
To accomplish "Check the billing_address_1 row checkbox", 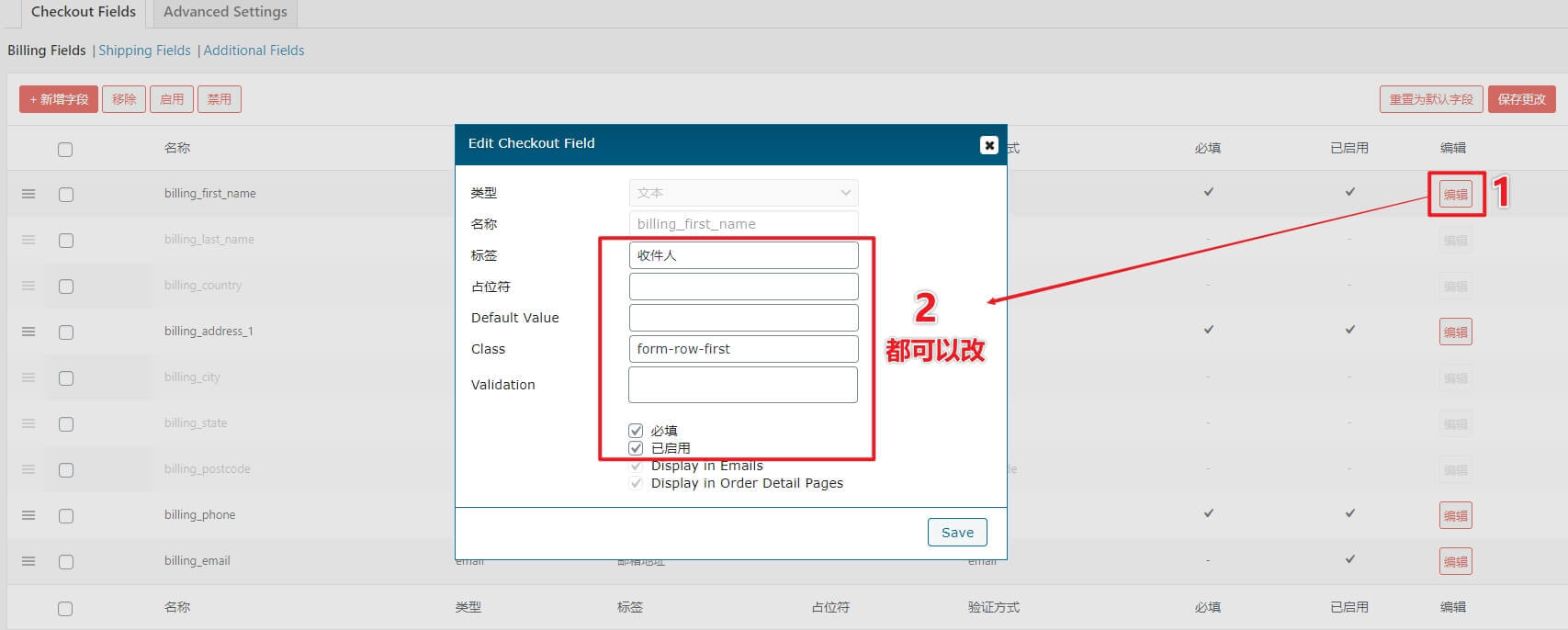I will click(66, 332).
